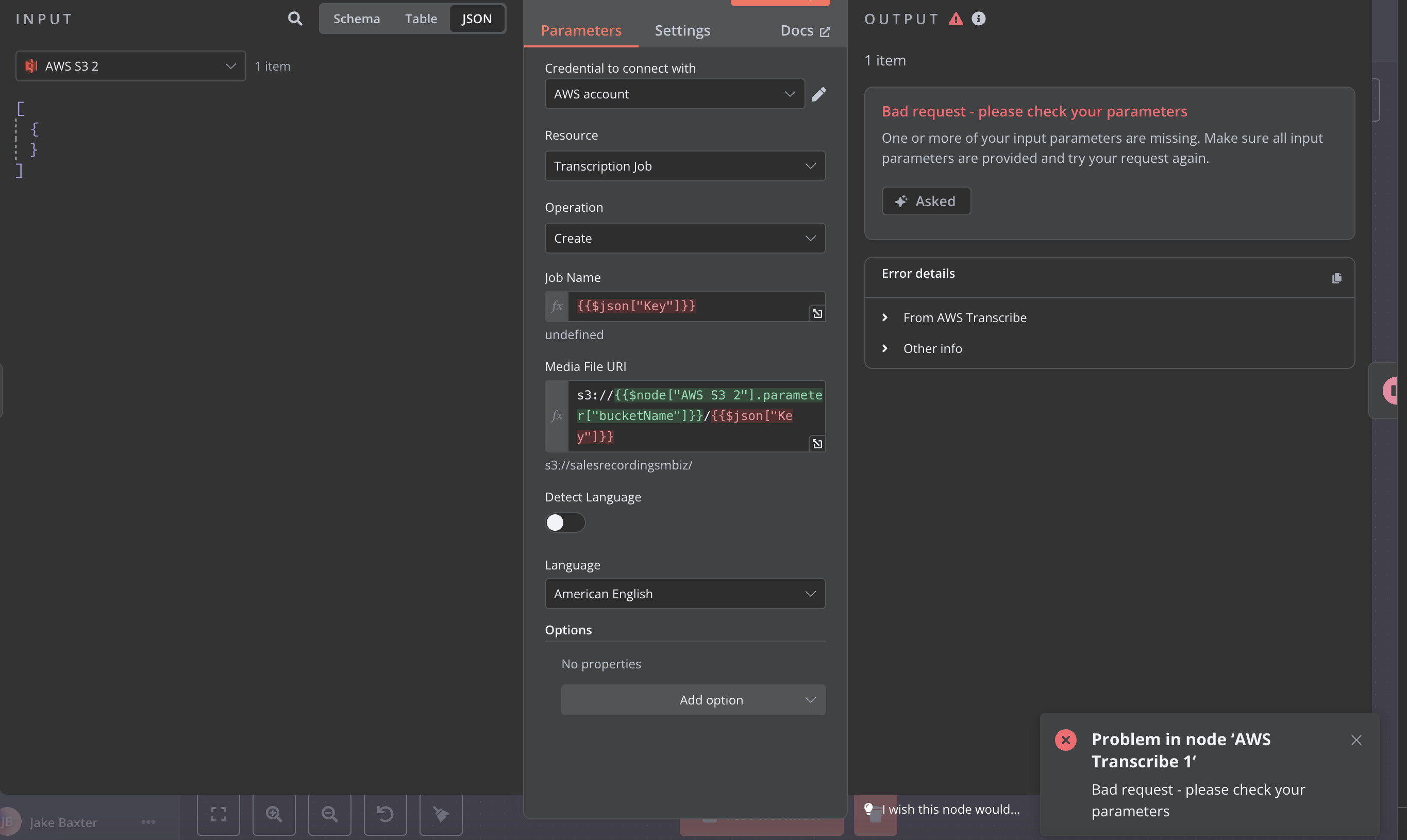1407x840 pixels.
Task: Open the expression editor for Media File URI
Action: pyautogui.click(x=817, y=443)
